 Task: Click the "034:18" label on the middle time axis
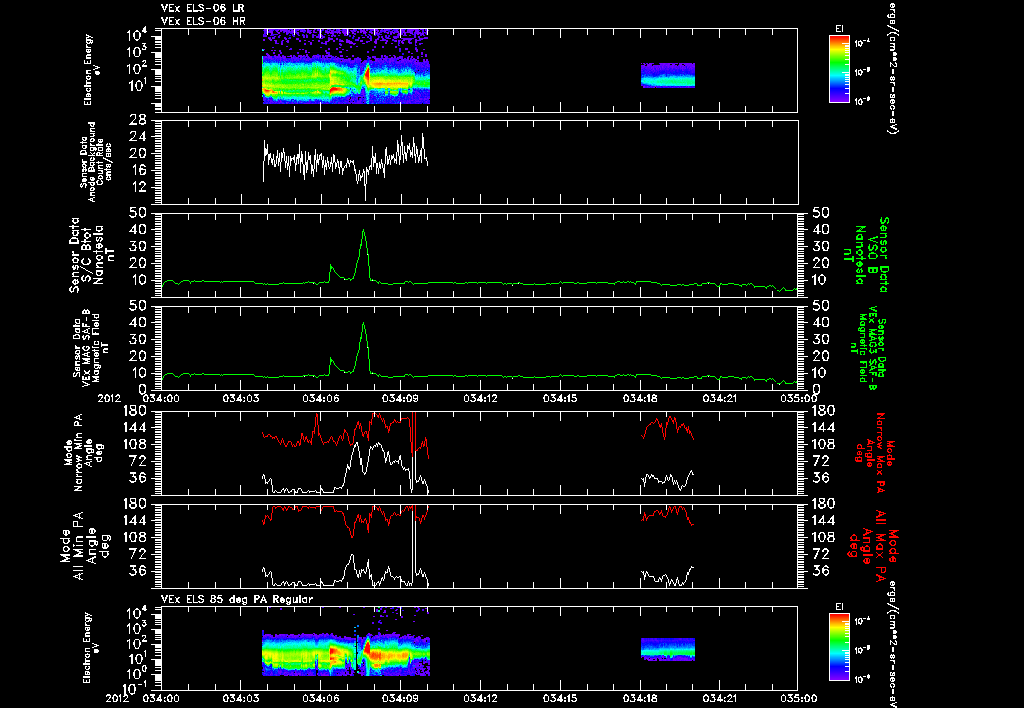pos(640,397)
